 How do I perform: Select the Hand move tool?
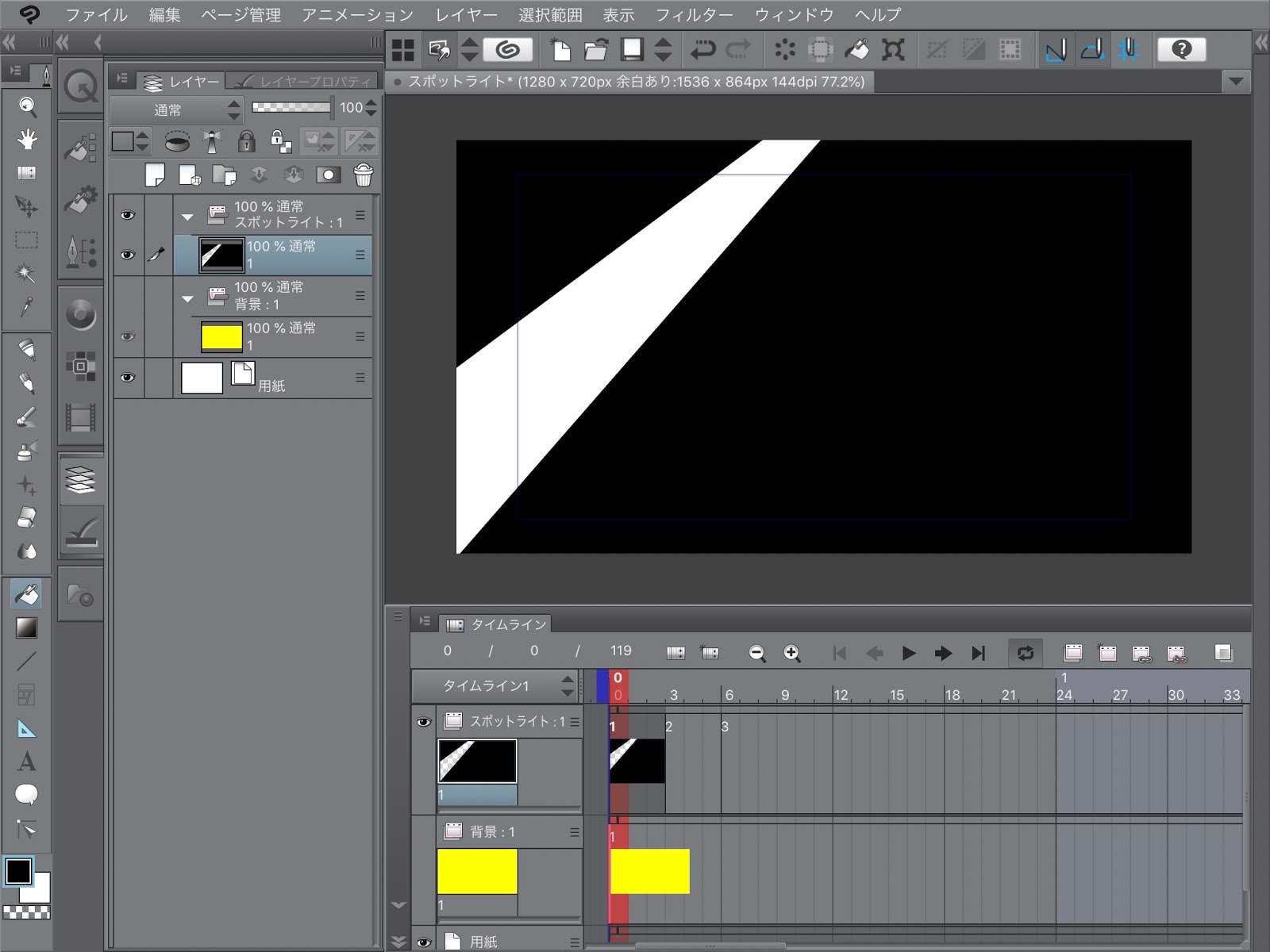(x=27, y=140)
